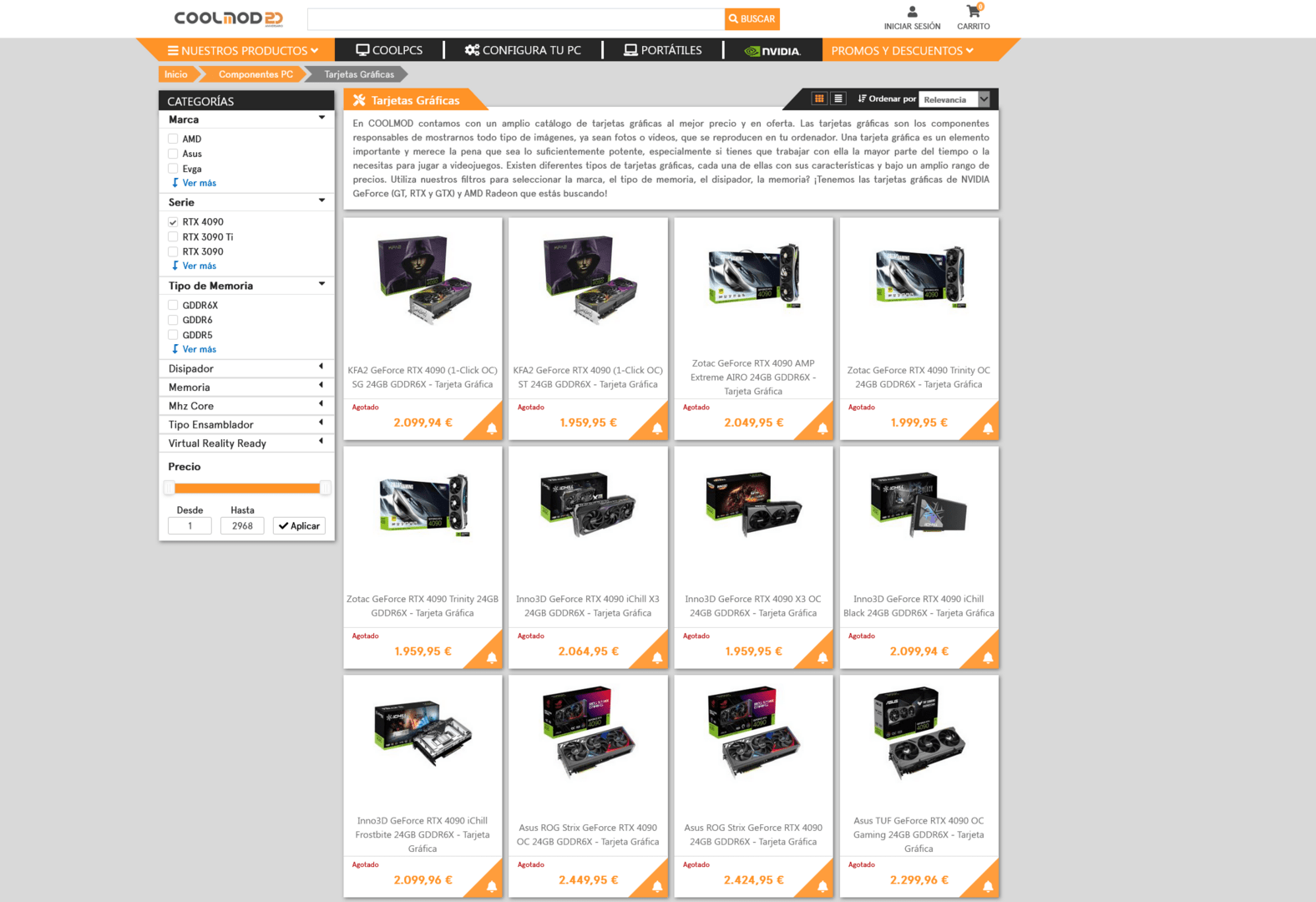Image resolution: width=1316 pixels, height=902 pixels.
Task: Click the maximum price slider handle
Action: pos(325,488)
